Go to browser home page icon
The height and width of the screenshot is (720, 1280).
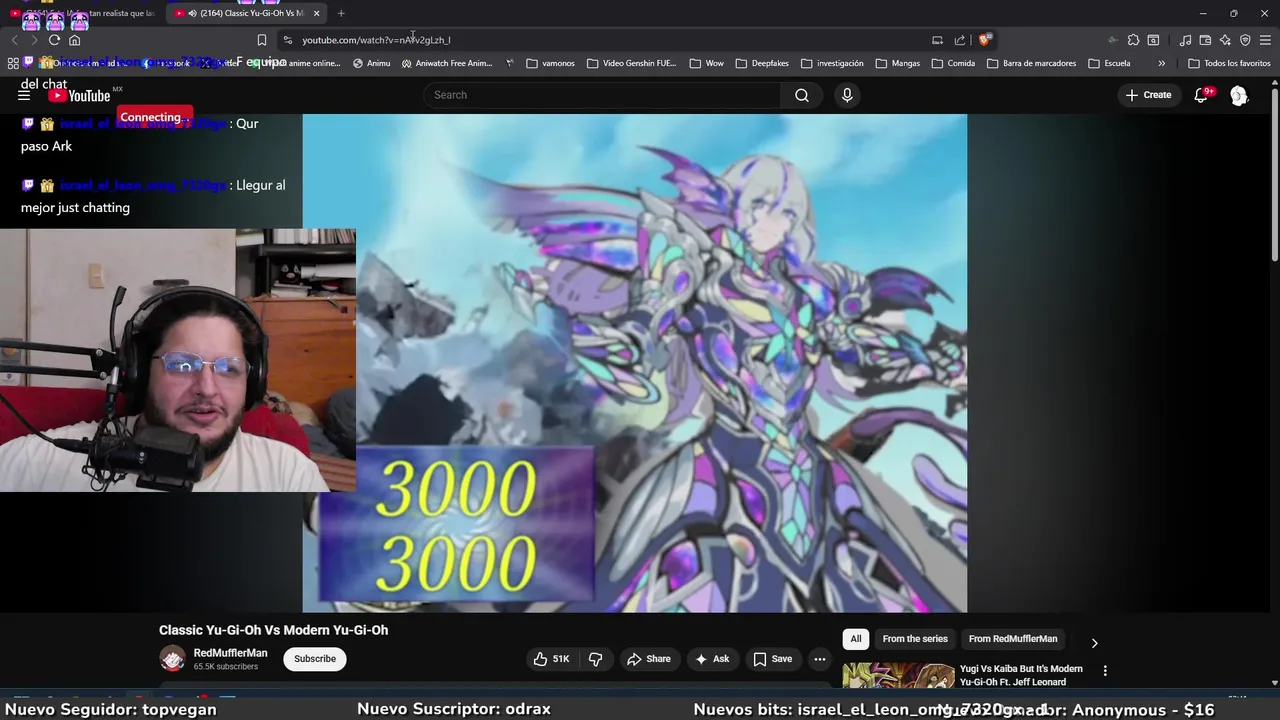tap(74, 40)
